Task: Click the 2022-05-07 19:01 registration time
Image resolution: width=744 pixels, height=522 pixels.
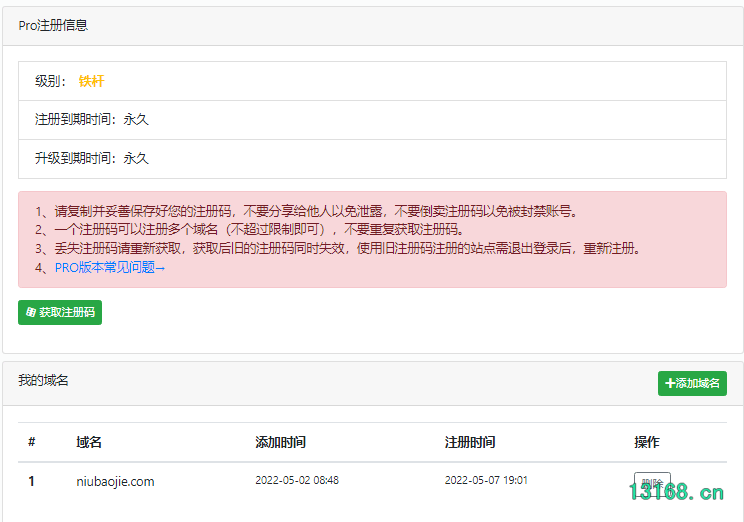Action: pyautogui.click(x=486, y=480)
